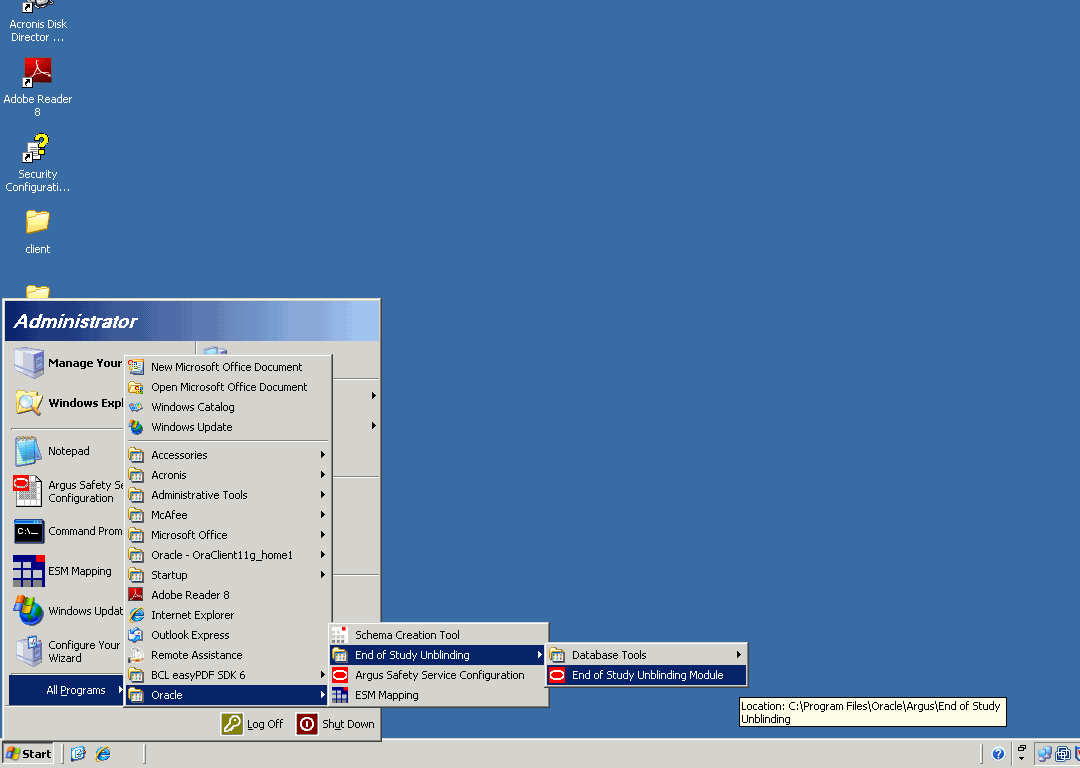Select the highlighted Oracle folder
This screenshot has height=768, width=1080.
[227, 695]
